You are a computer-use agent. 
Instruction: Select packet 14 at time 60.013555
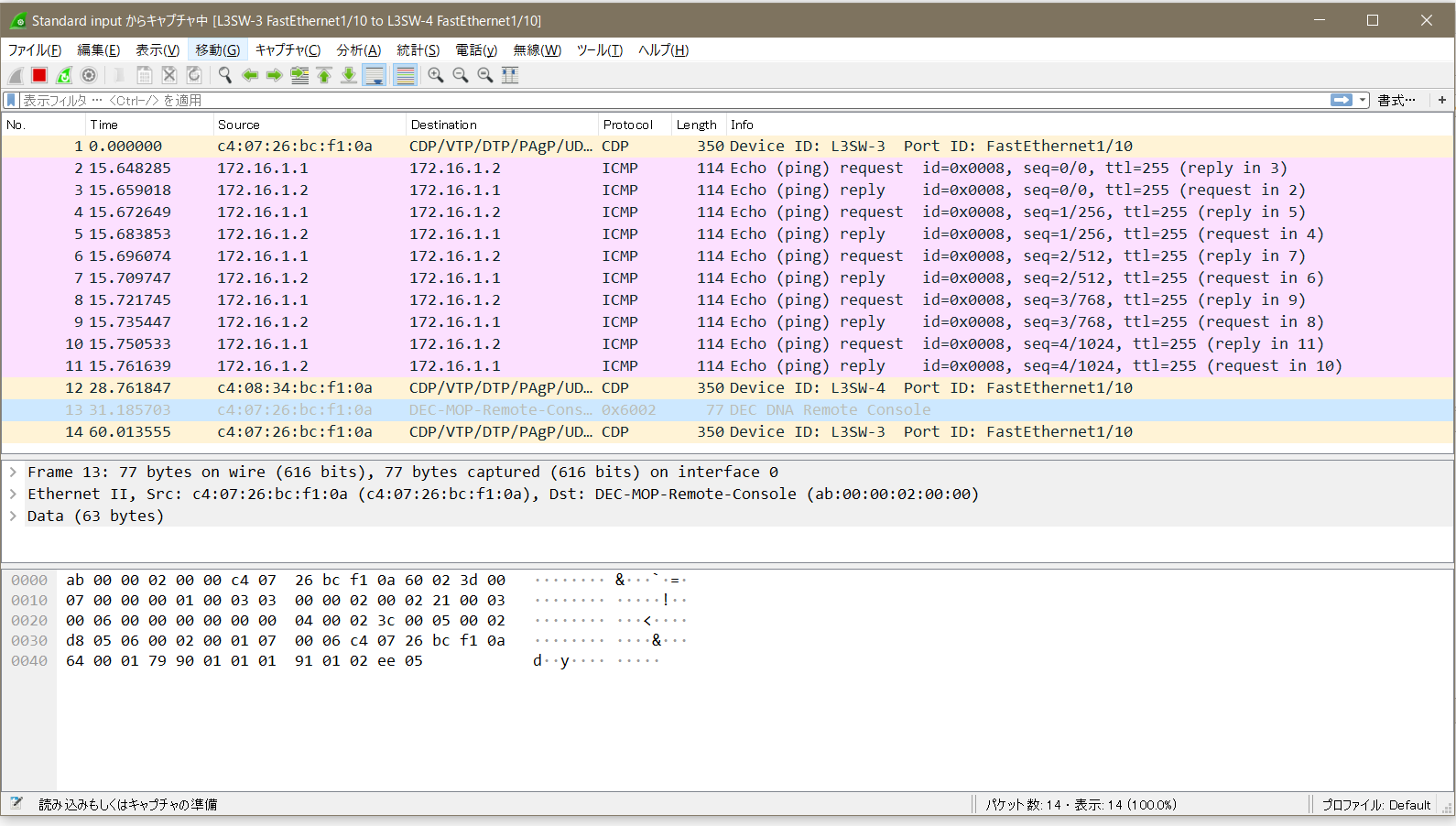(x=727, y=431)
